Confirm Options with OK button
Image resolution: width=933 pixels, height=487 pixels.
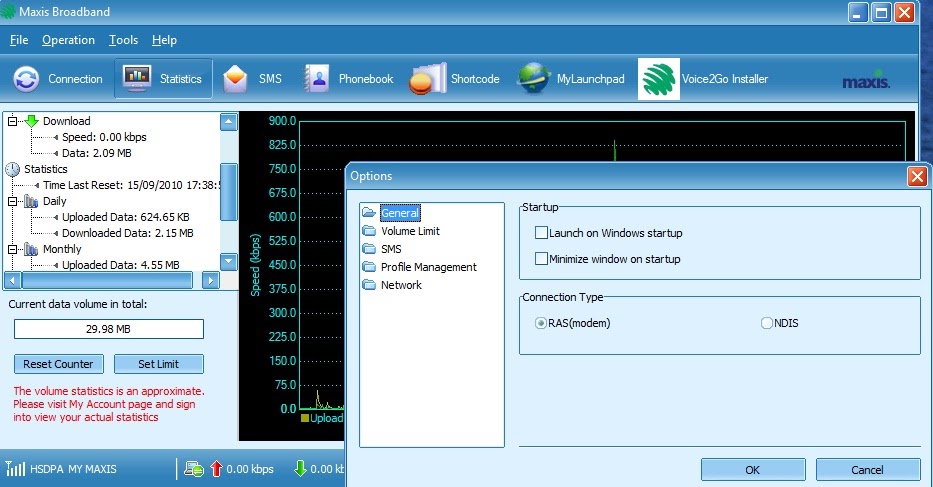pos(753,470)
